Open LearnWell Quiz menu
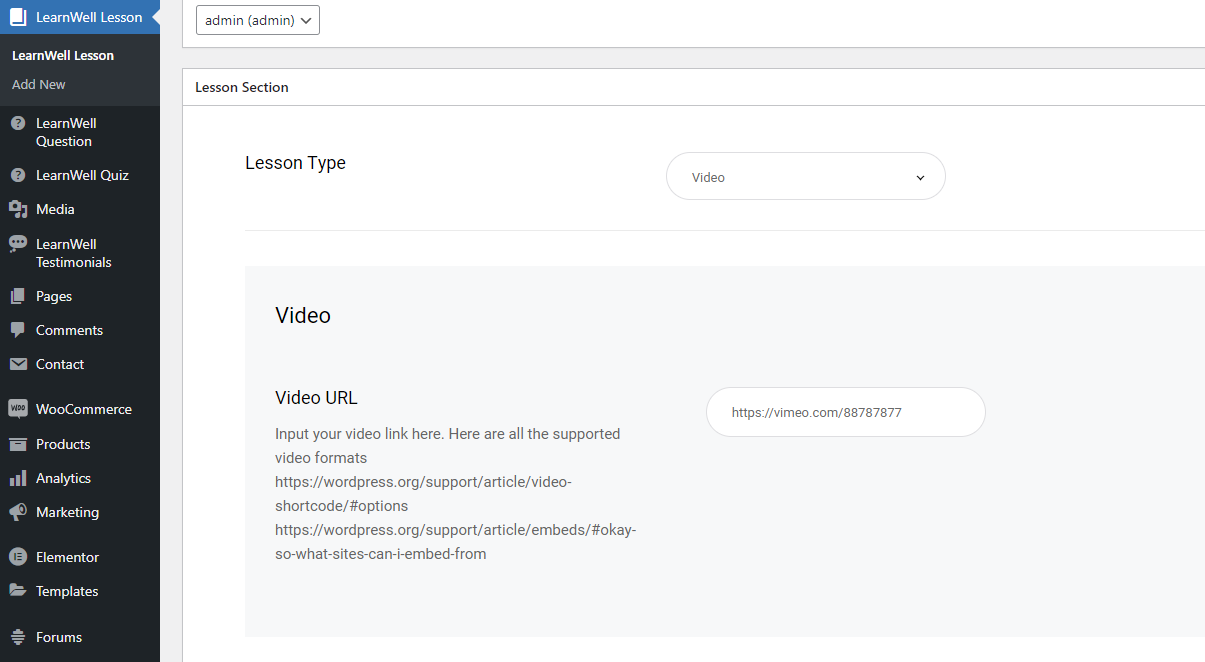The image size is (1205, 662). 82,175
